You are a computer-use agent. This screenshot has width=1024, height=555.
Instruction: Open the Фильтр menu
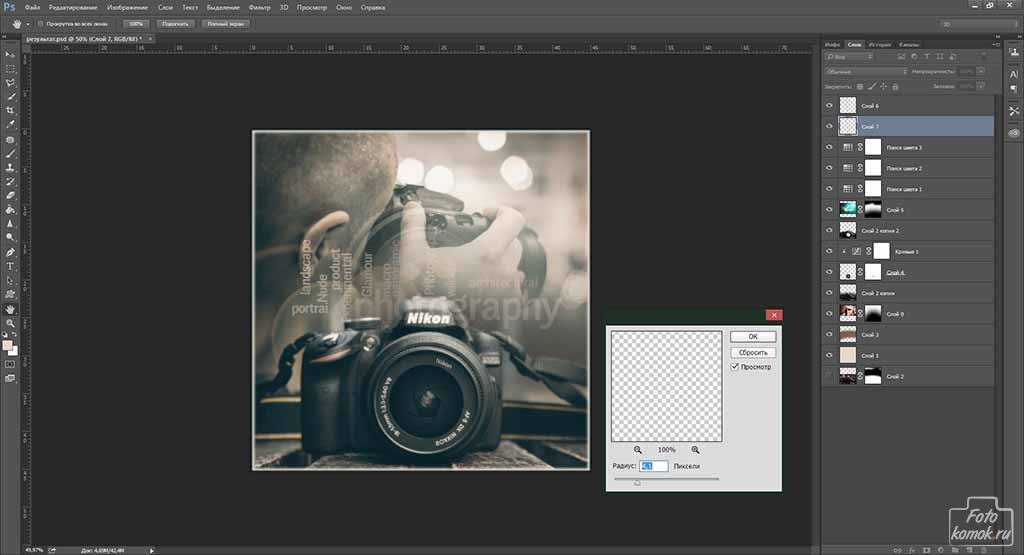tap(259, 8)
